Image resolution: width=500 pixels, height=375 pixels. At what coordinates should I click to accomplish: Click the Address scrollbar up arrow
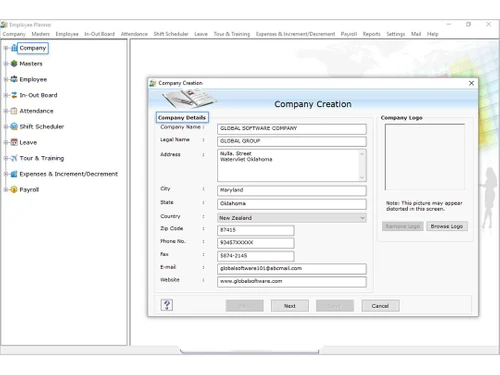click(x=362, y=154)
